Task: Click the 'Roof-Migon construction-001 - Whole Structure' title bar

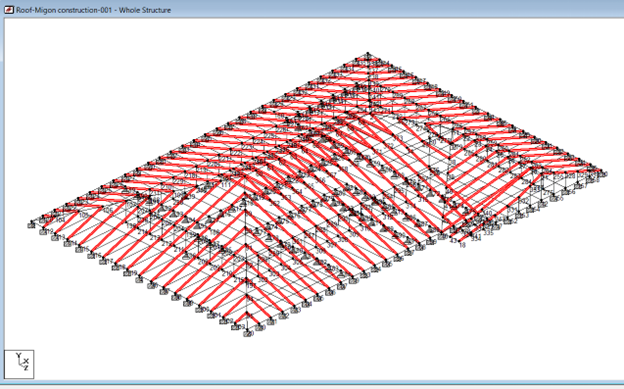Action: click(x=94, y=10)
